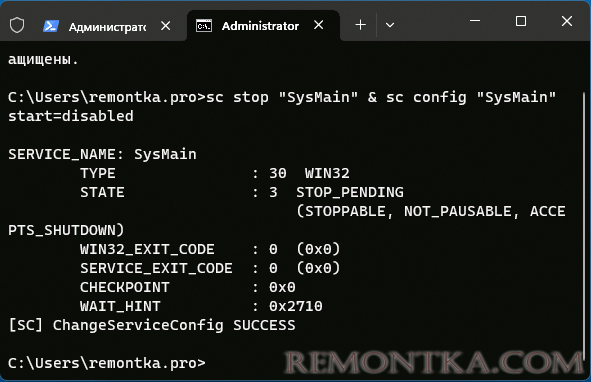This screenshot has width=591, height=382.
Task: Open a new tab with the plus button
Action: click(360, 25)
